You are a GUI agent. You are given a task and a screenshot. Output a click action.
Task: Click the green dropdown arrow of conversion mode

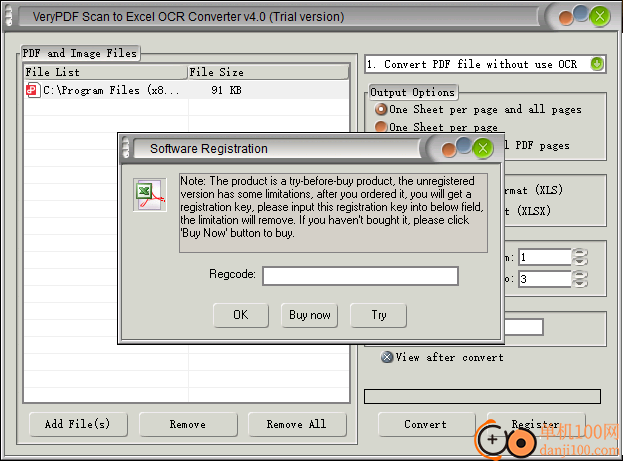click(596, 64)
